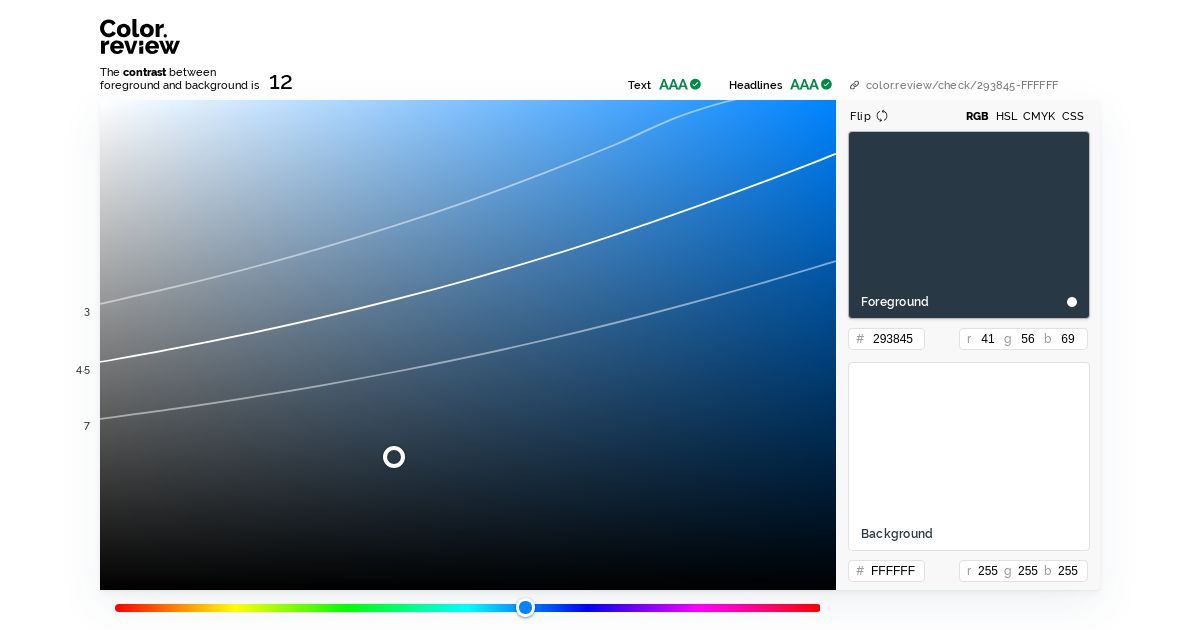Click the contrast ratio value 12
1200x630 pixels.
281,82
